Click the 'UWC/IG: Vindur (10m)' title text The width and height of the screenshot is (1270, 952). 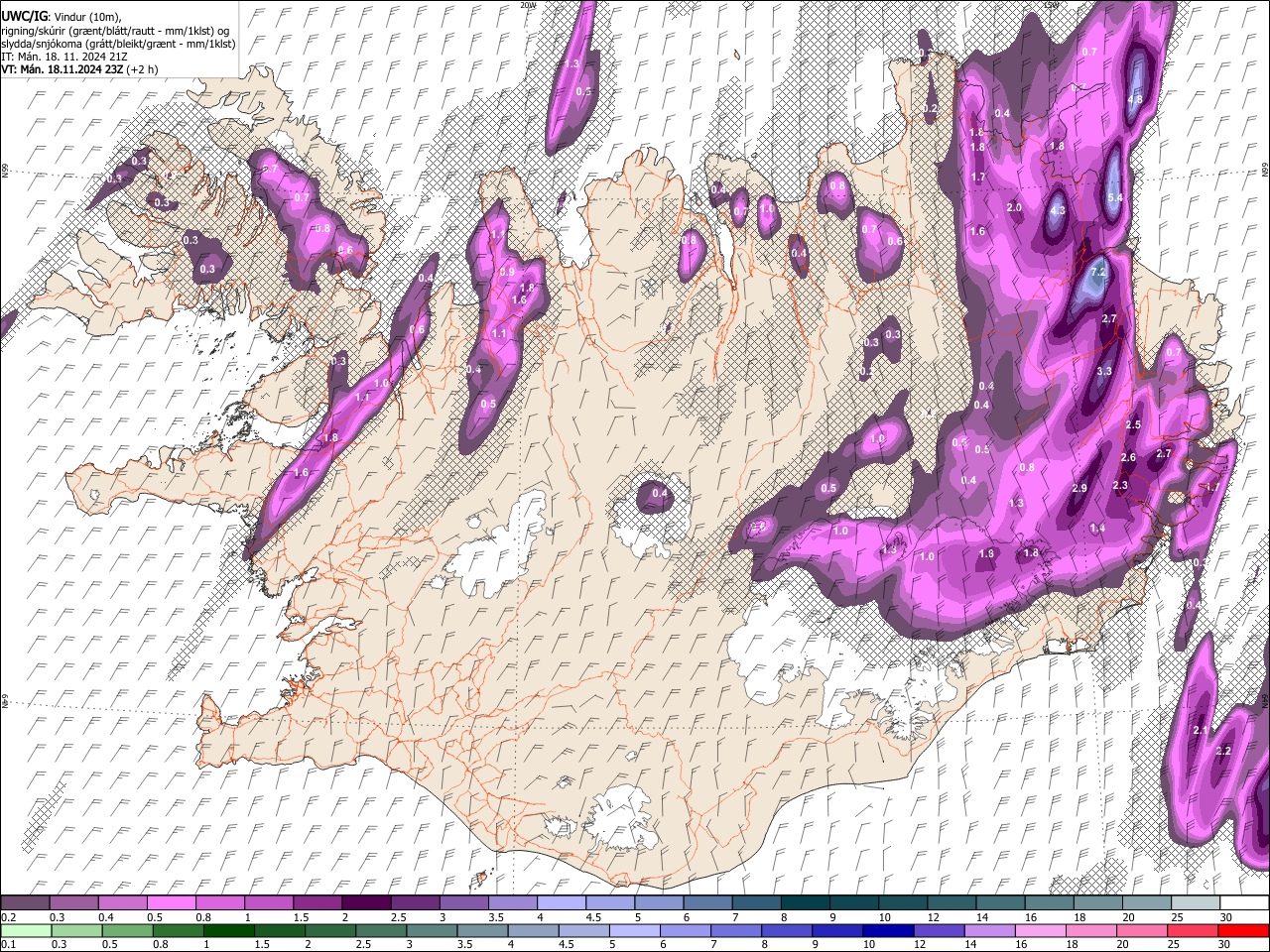(x=62, y=16)
